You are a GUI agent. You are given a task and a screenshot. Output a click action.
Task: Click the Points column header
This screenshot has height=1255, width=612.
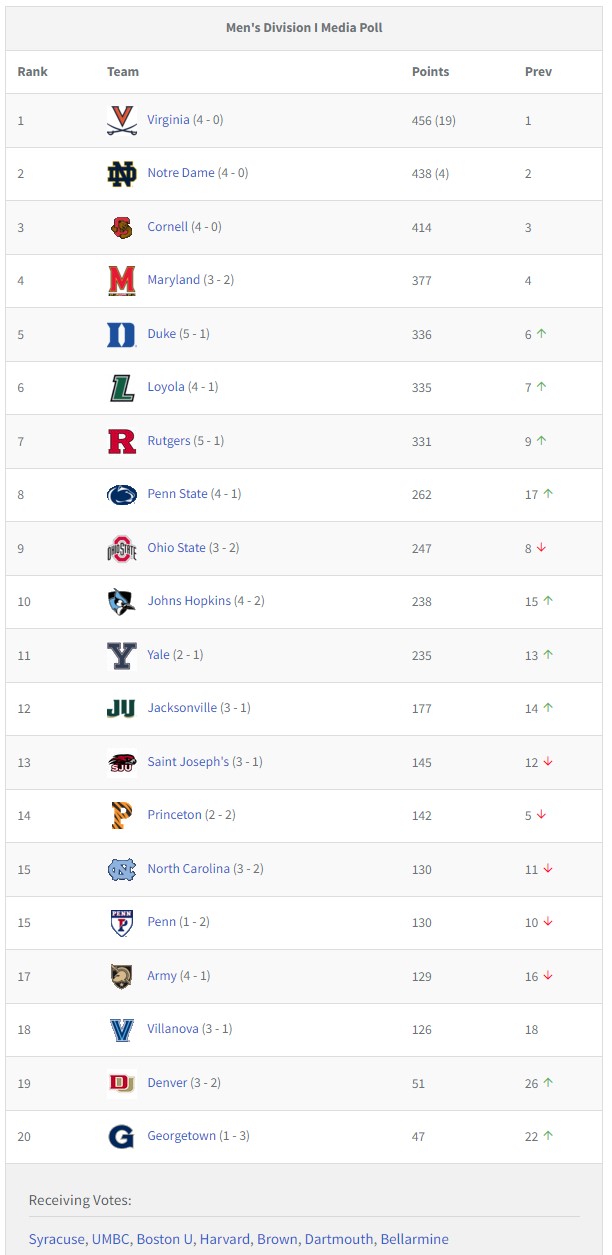[x=431, y=72]
